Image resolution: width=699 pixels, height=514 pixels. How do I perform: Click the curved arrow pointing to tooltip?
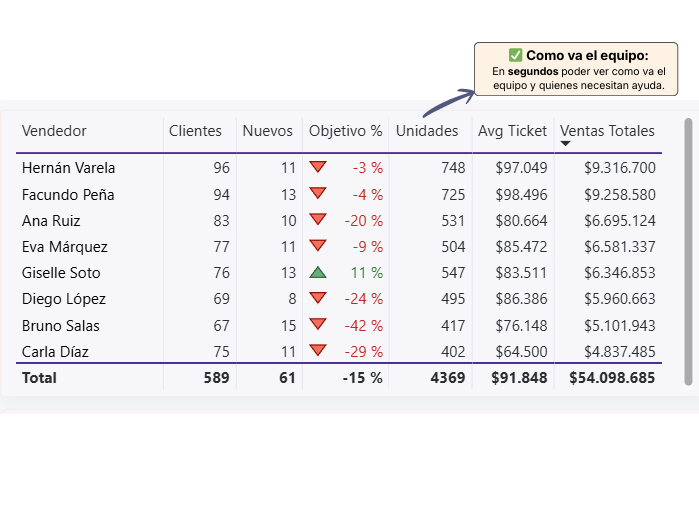pos(447,101)
